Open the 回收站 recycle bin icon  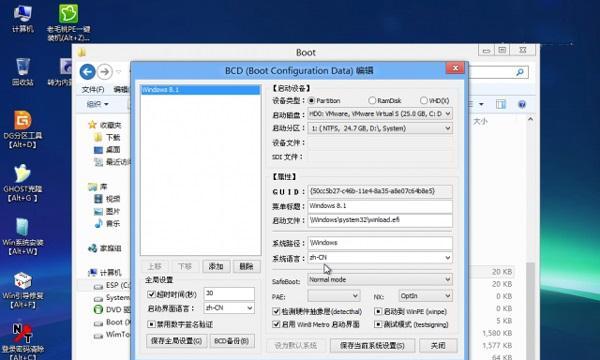23,71
